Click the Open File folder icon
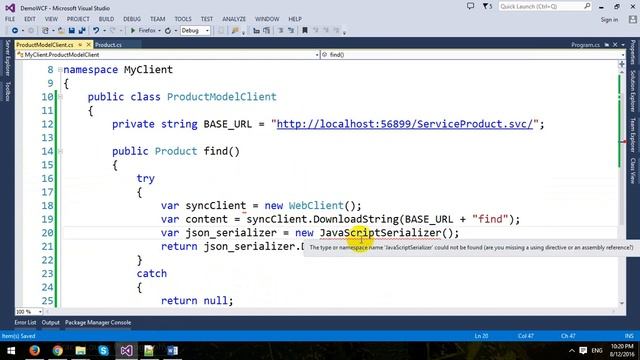Screen dimensions: 640x360 pyautogui.click(x=61, y=31)
